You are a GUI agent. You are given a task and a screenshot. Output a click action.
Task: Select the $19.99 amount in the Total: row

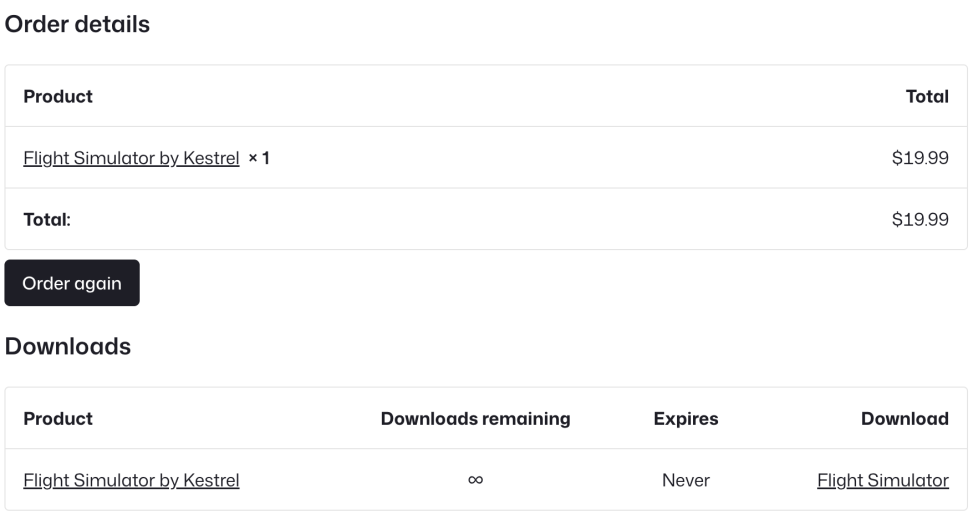pos(920,219)
